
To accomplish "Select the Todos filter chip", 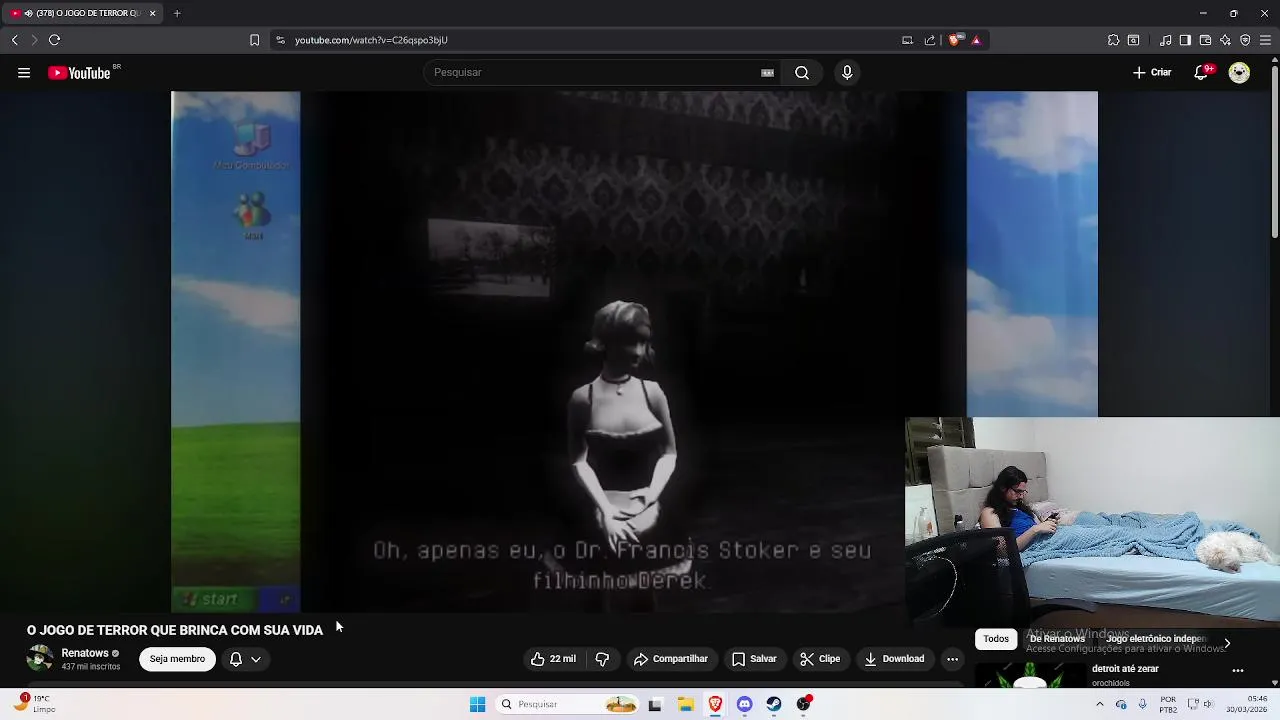I will click(996, 639).
